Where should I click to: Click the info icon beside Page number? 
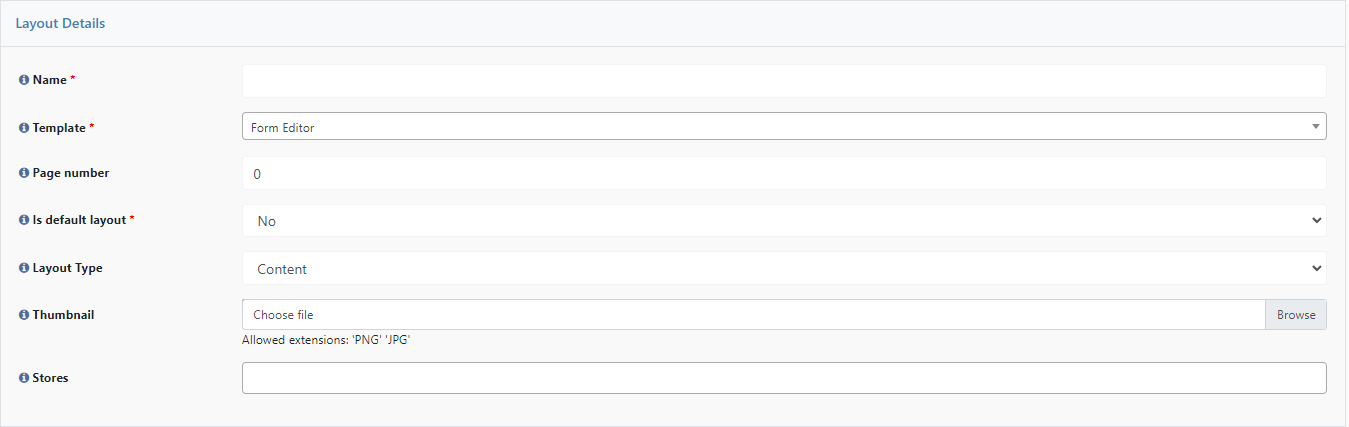pyautogui.click(x=24, y=173)
